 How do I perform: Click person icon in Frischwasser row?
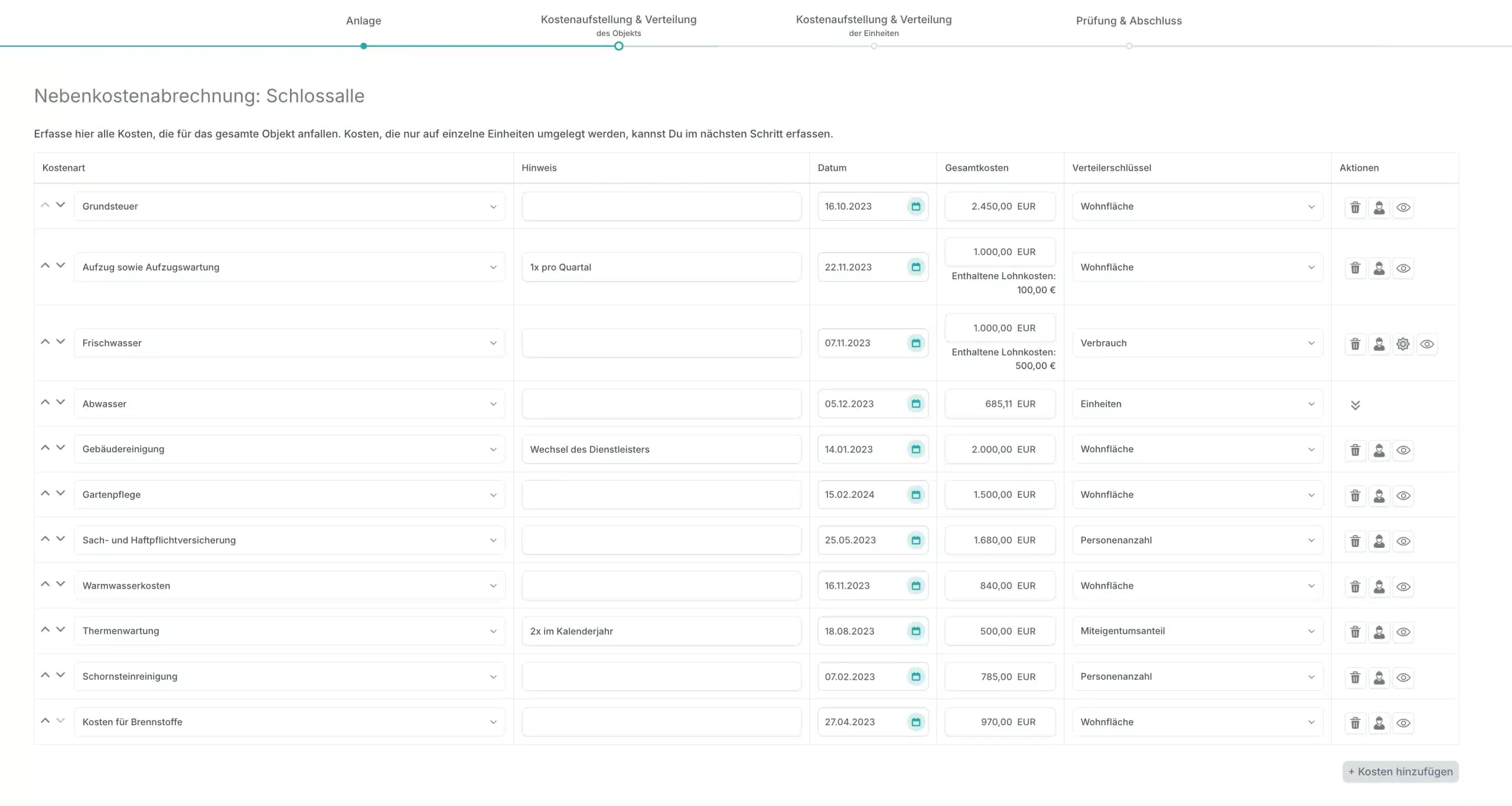(x=1379, y=344)
